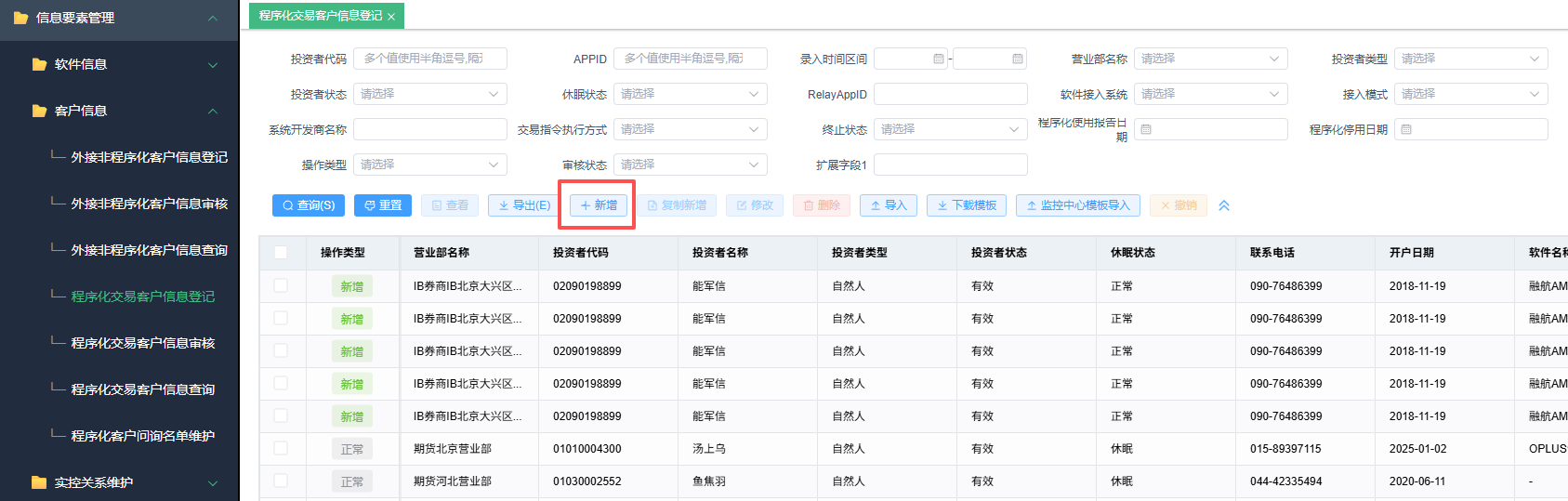Open the 终止状态 dropdown
The height and width of the screenshot is (501, 1568).
pyautogui.click(x=950, y=129)
